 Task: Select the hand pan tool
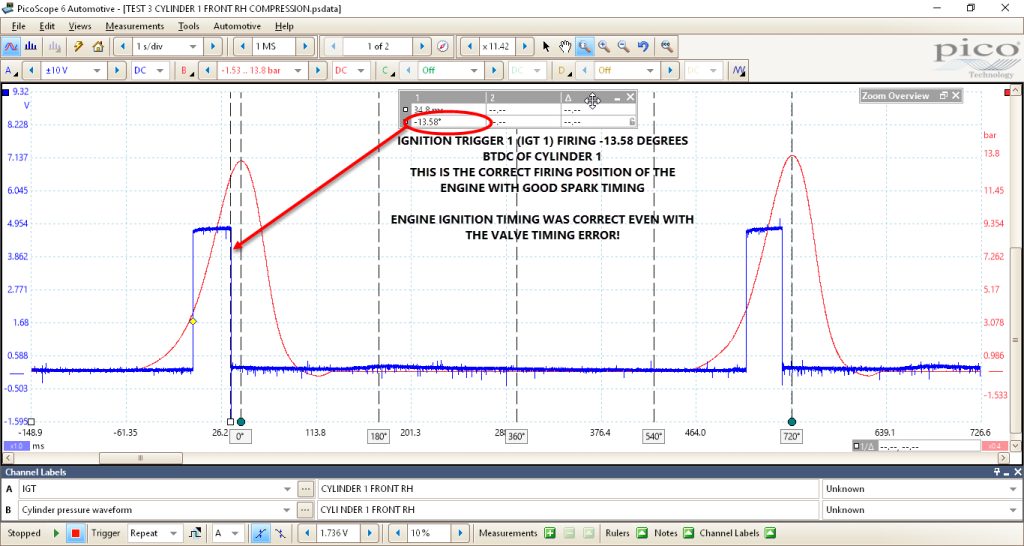(x=565, y=46)
